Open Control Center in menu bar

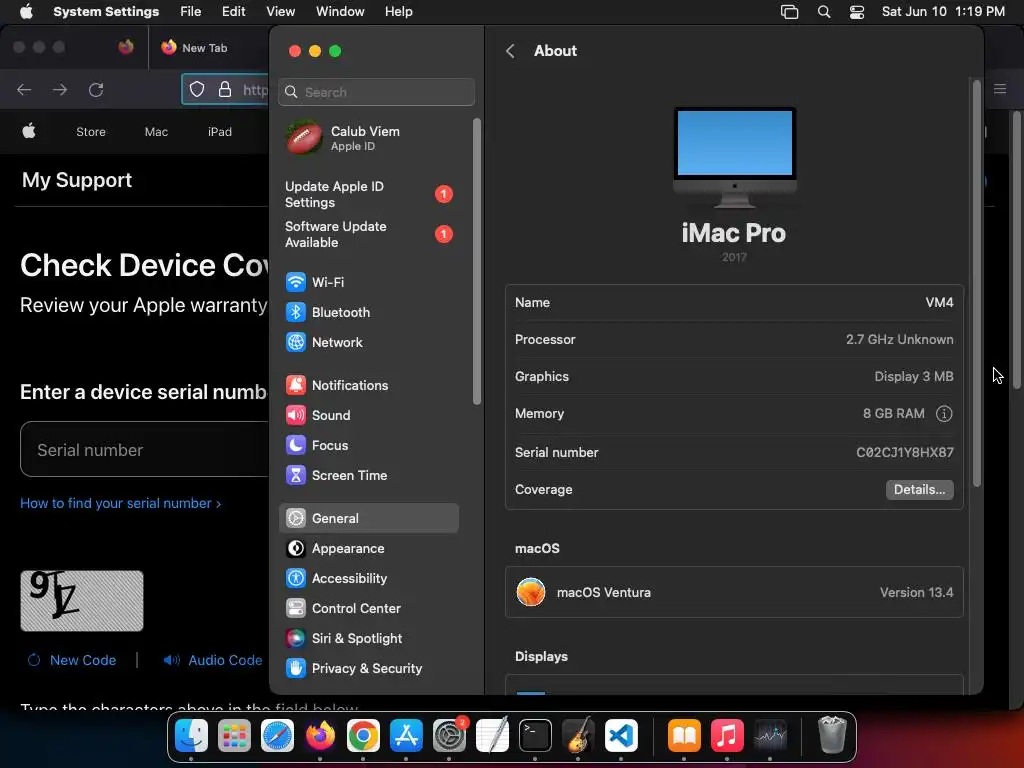857,12
